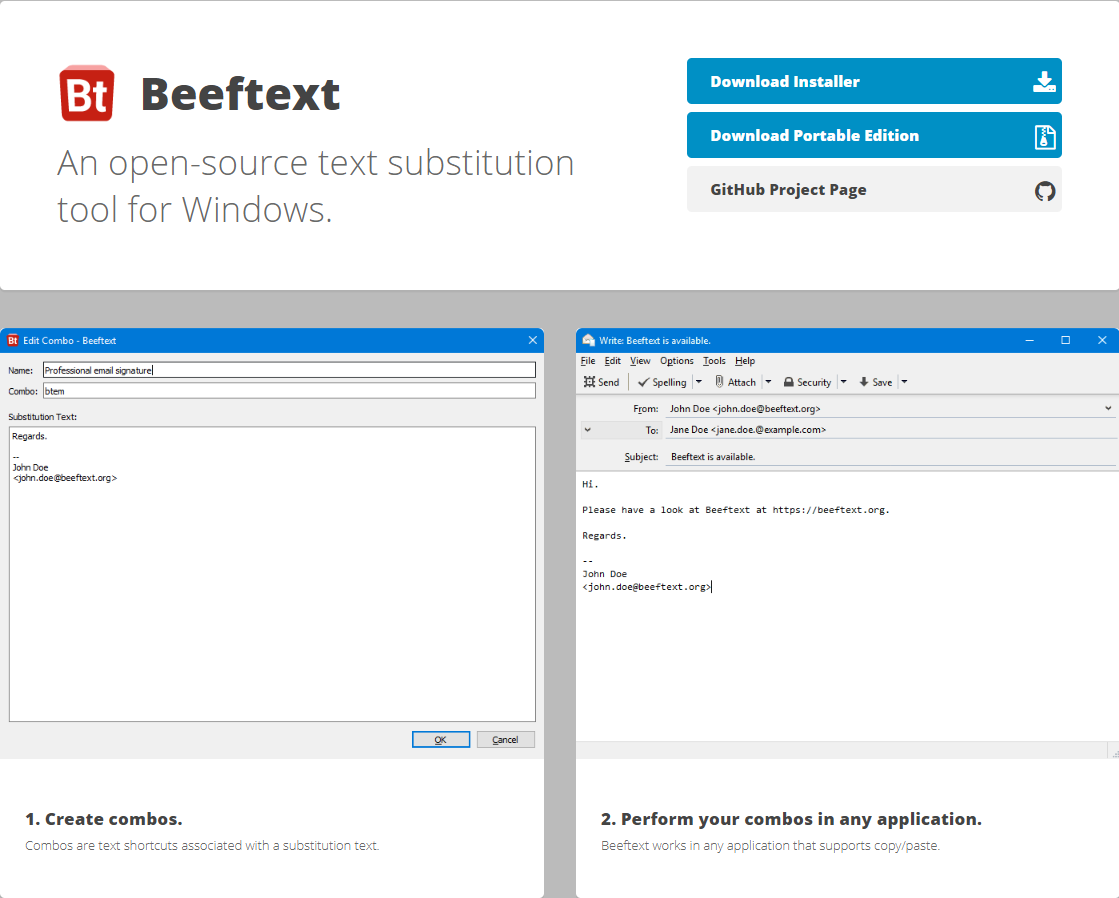
Task: Click the Write window title bar icon
Action: pyautogui.click(x=589, y=340)
